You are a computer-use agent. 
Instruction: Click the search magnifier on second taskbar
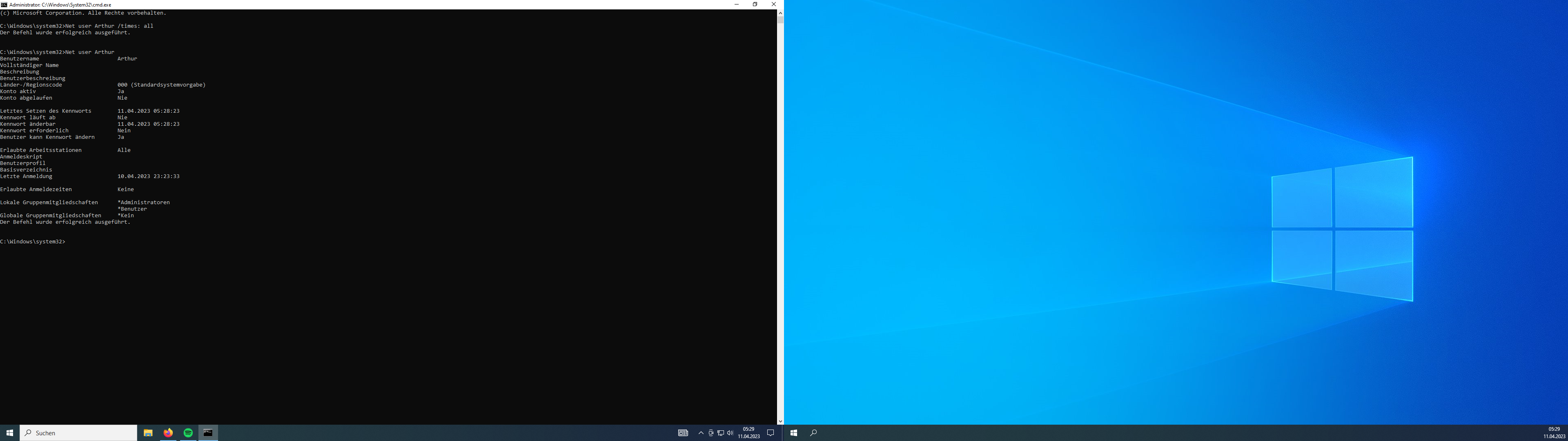pyautogui.click(x=813, y=433)
